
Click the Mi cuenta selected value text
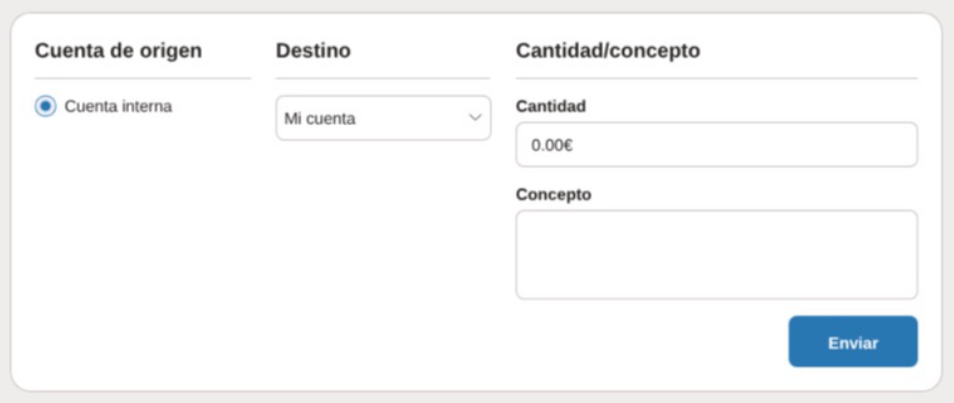click(320, 118)
